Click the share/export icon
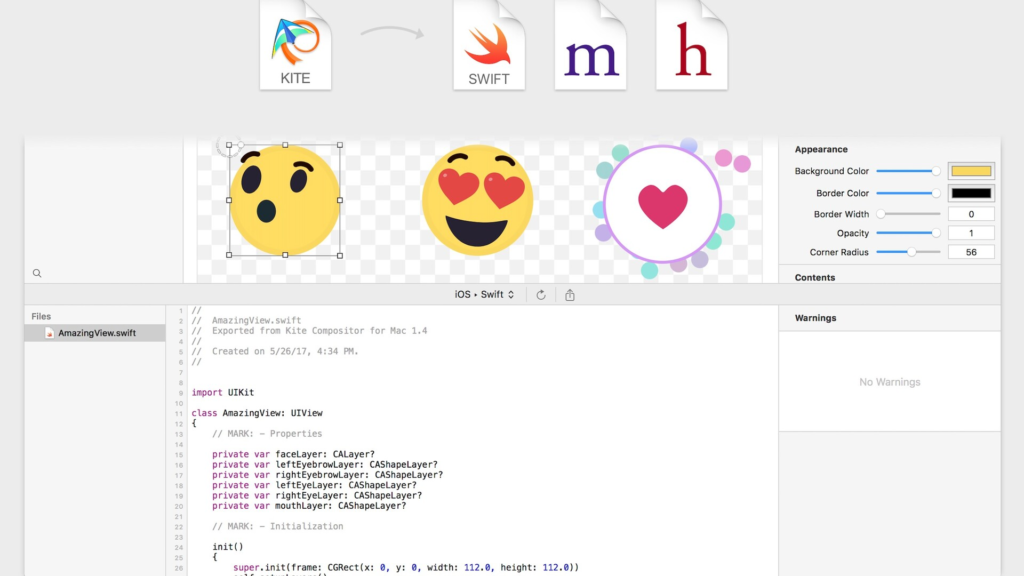 point(569,294)
